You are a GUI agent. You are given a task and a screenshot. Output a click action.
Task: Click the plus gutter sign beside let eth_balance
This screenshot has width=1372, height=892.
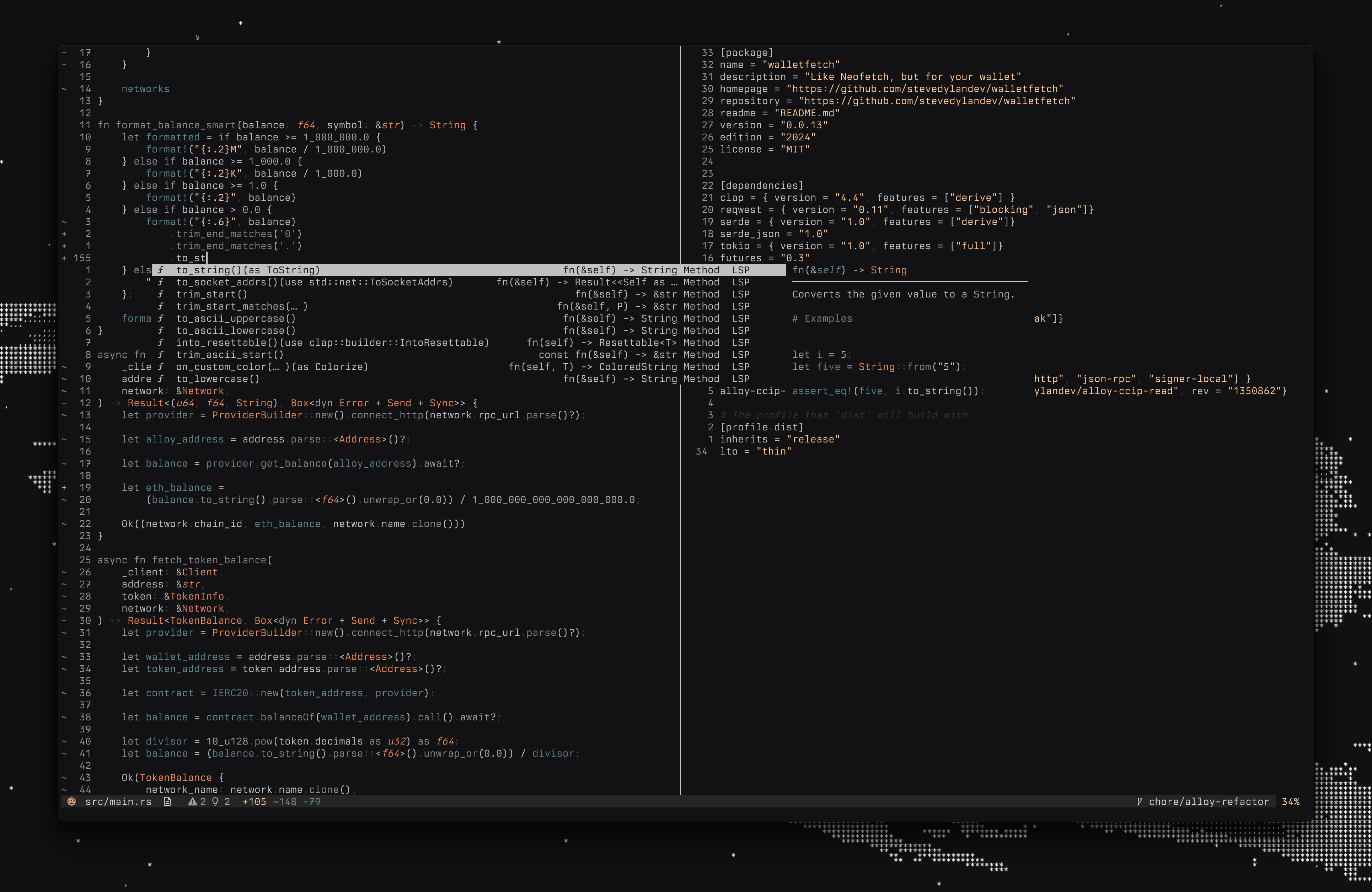click(x=64, y=488)
